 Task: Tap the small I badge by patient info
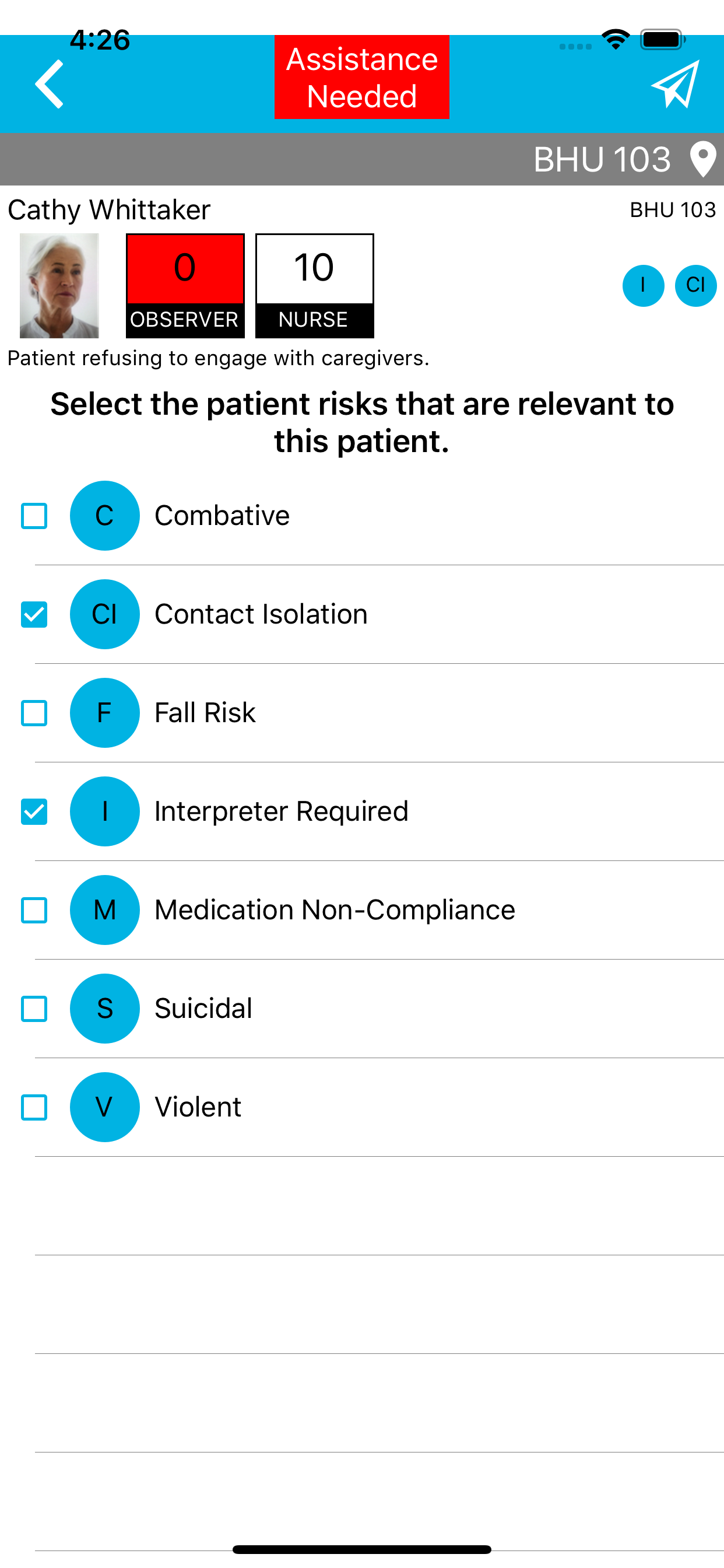[x=643, y=285]
